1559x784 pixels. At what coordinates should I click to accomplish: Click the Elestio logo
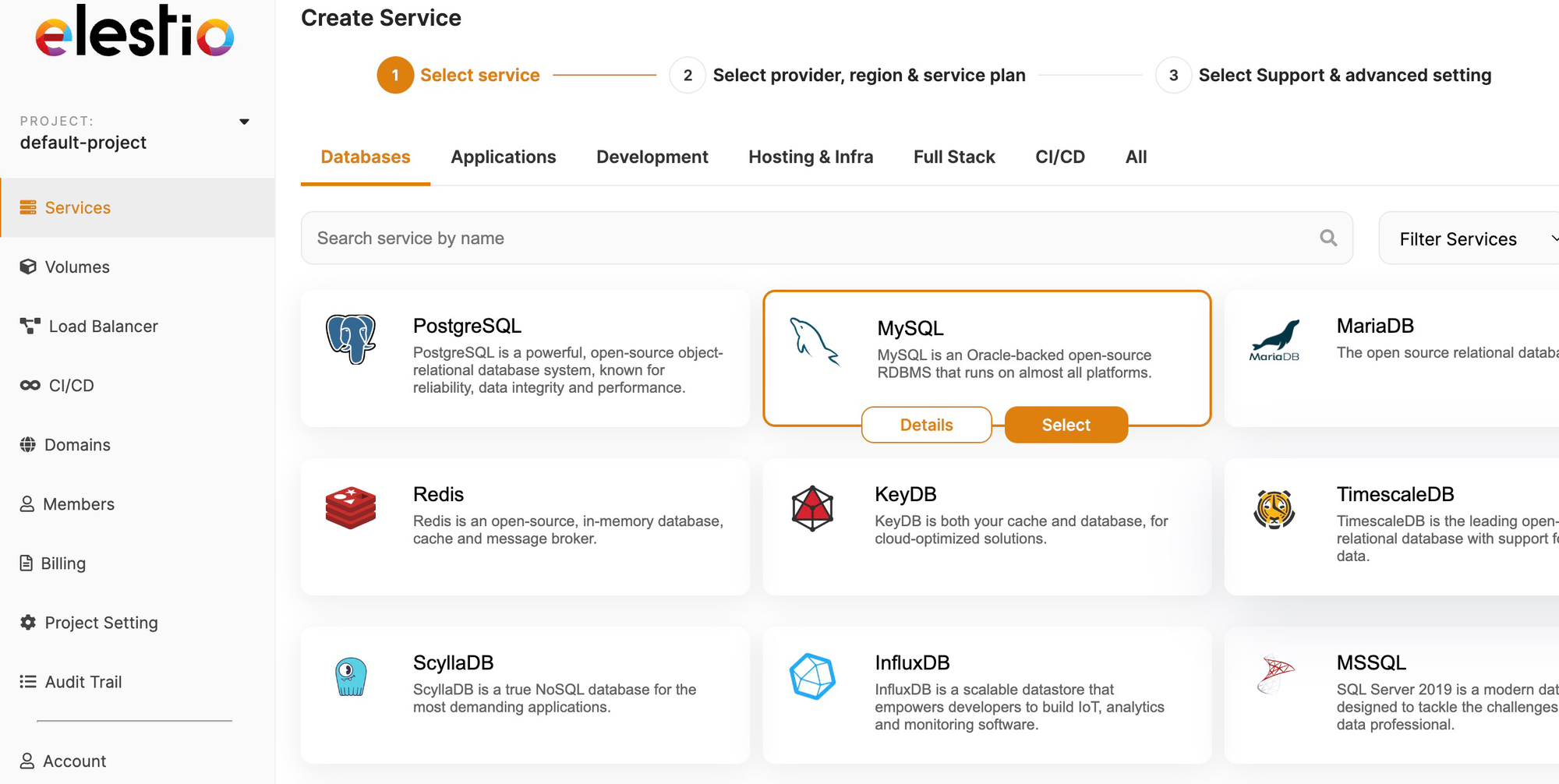pos(135,31)
